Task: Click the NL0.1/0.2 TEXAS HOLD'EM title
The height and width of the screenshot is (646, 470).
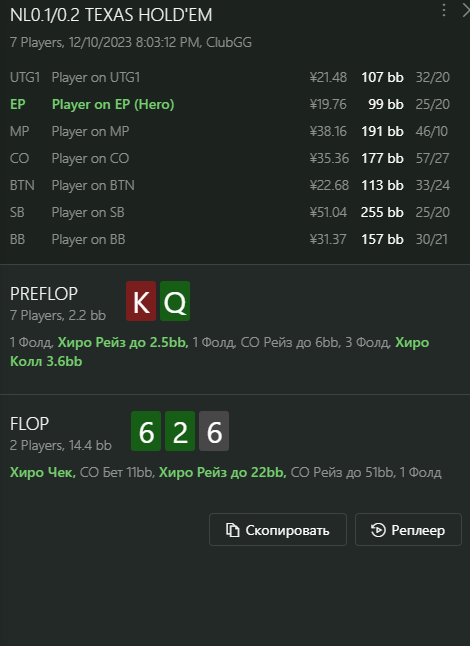Action: coord(111,15)
